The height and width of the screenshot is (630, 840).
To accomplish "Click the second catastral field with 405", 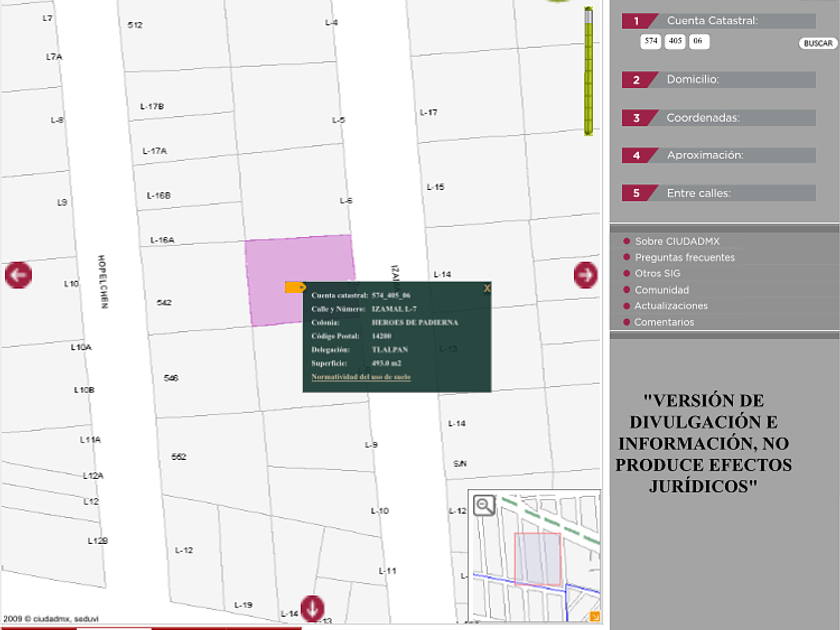I will coord(675,42).
